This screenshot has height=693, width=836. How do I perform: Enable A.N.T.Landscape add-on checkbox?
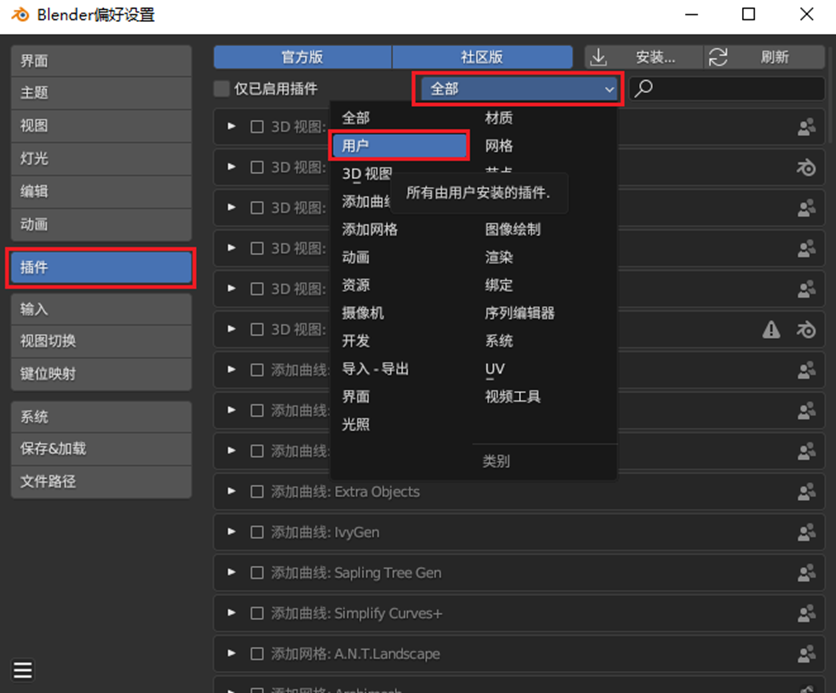pyautogui.click(x=257, y=654)
